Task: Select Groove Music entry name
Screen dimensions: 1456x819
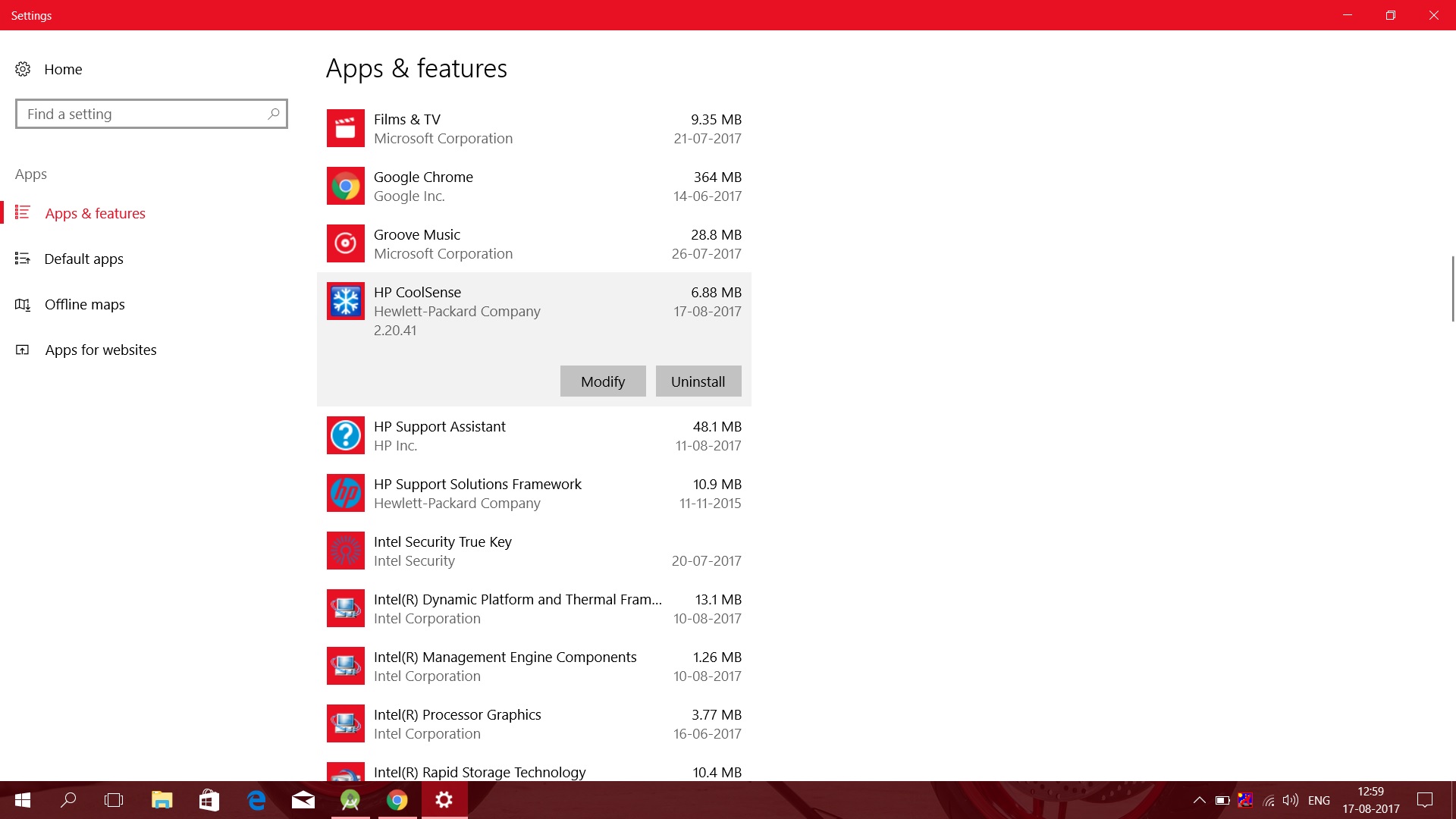Action: pyautogui.click(x=417, y=234)
